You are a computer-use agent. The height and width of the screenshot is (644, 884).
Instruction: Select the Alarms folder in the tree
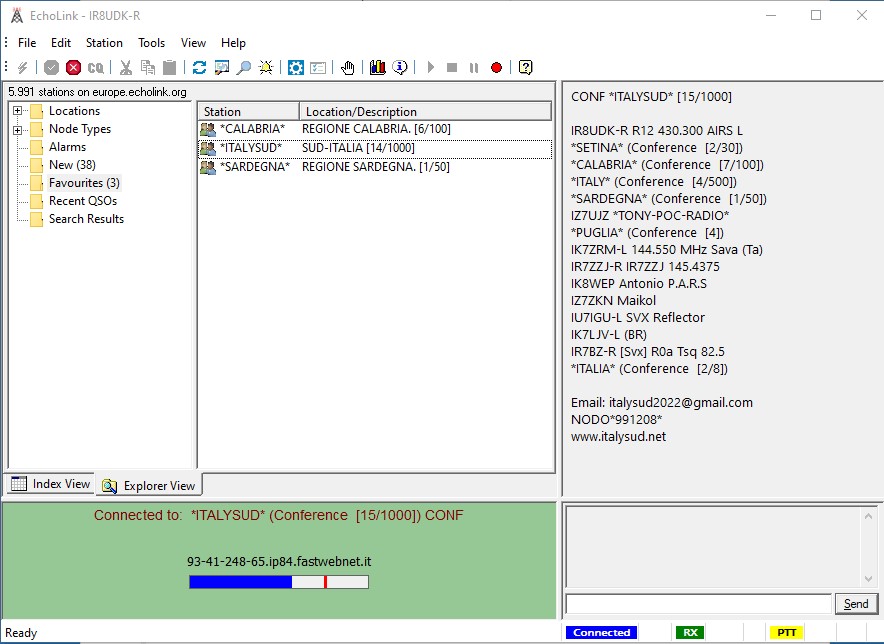[x=67, y=147]
